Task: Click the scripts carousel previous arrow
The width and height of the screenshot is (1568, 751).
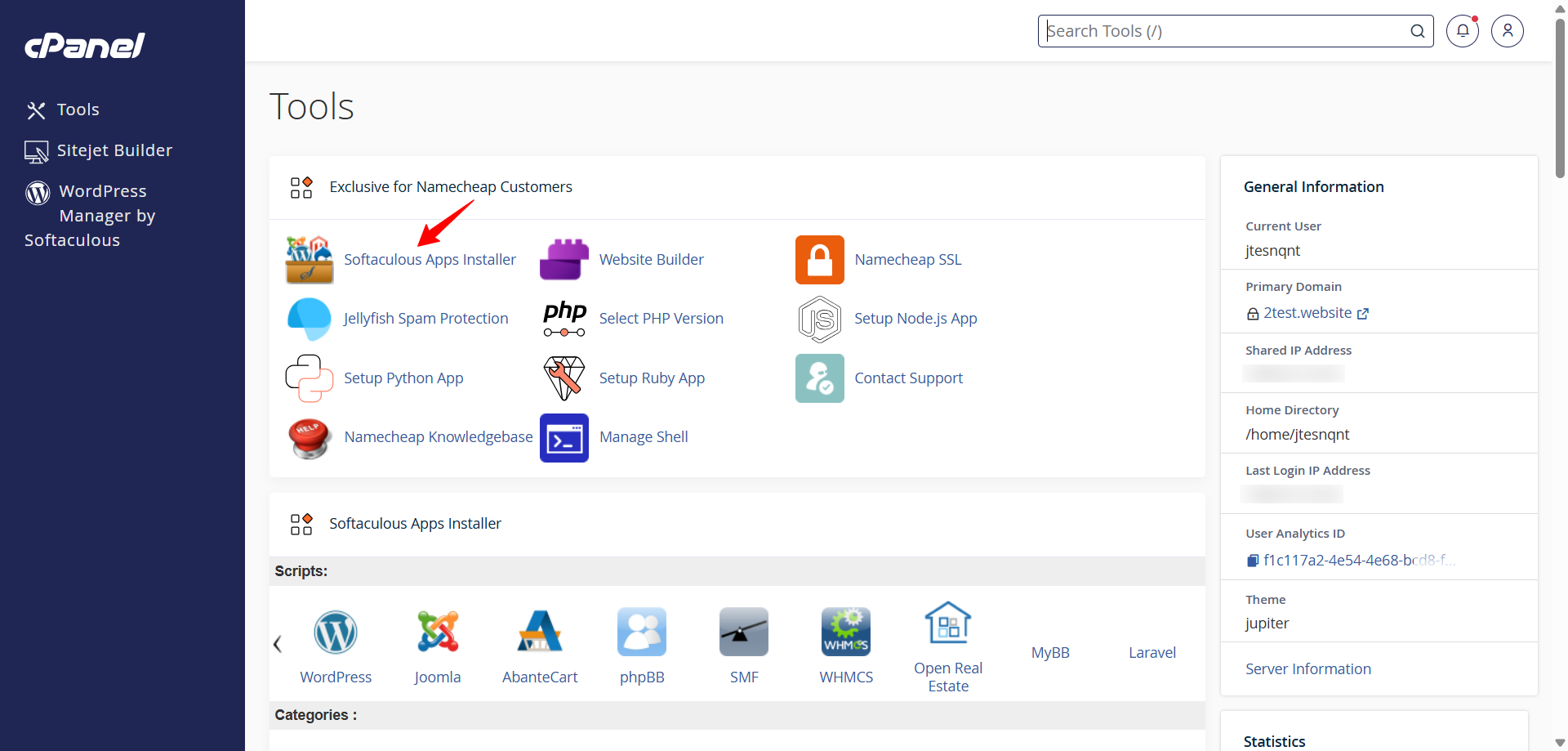Action: [x=278, y=644]
